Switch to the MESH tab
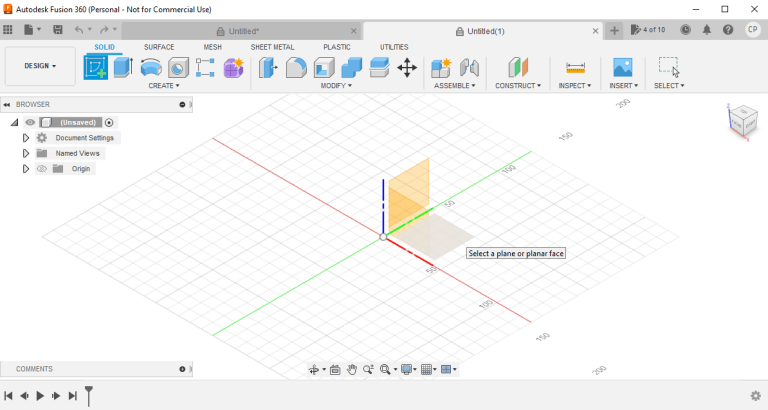 (213, 47)
